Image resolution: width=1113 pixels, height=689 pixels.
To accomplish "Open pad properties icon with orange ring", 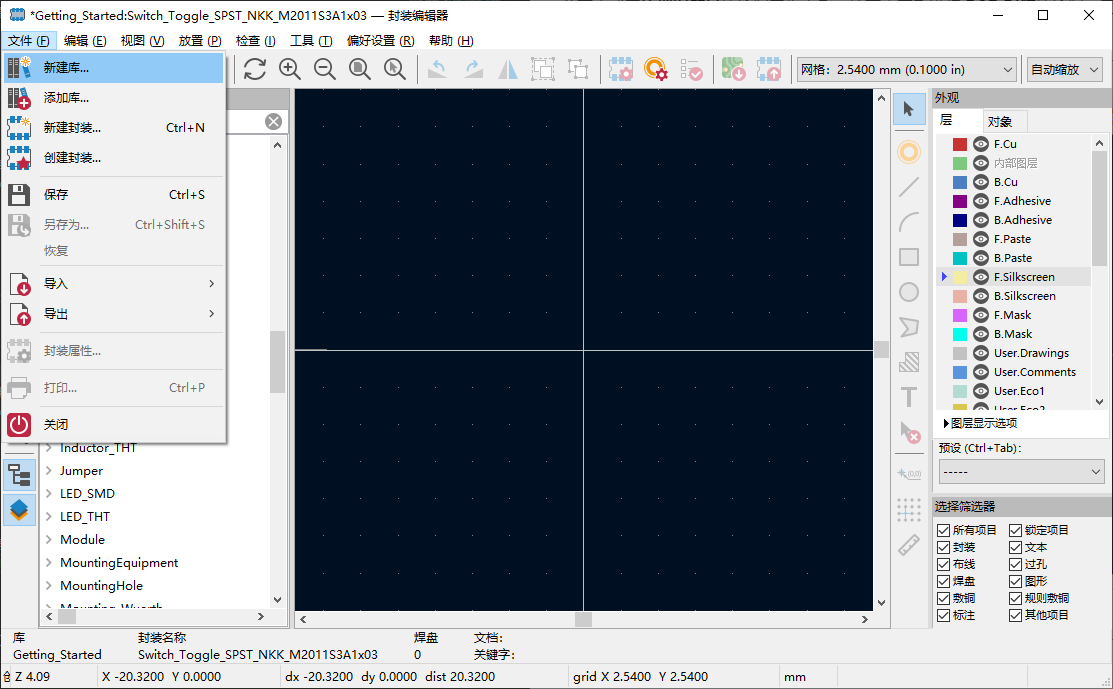I will pos(656,69).
